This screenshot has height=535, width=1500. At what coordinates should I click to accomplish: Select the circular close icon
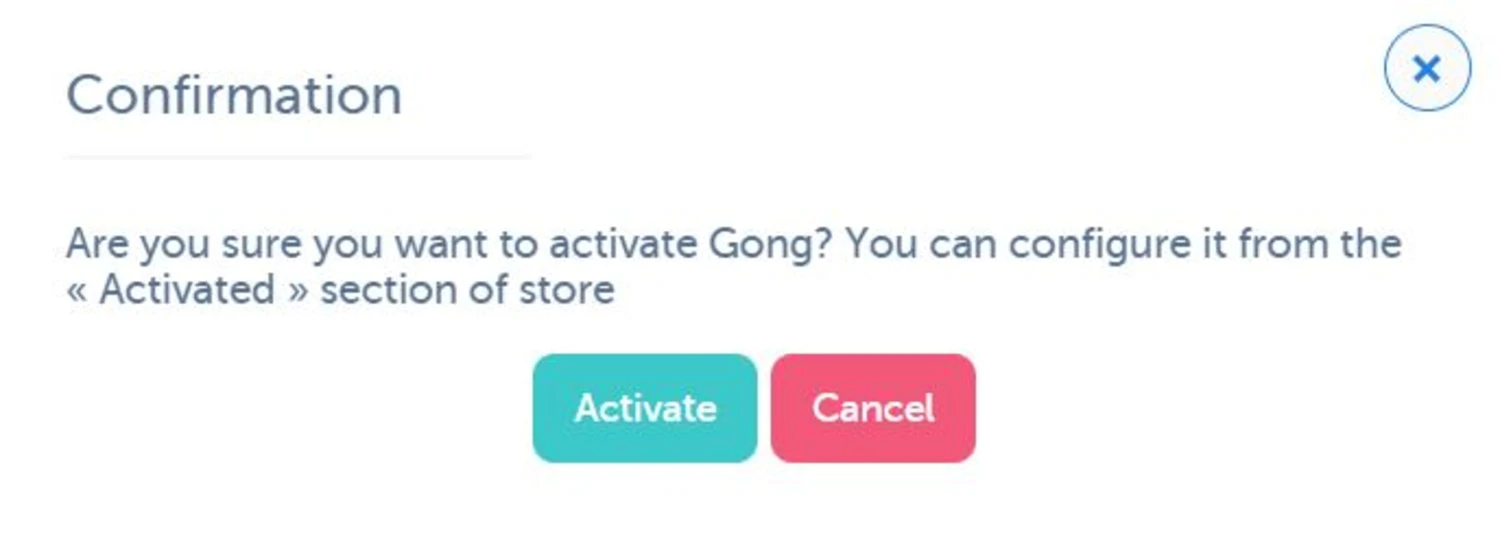coord(1427,68)
